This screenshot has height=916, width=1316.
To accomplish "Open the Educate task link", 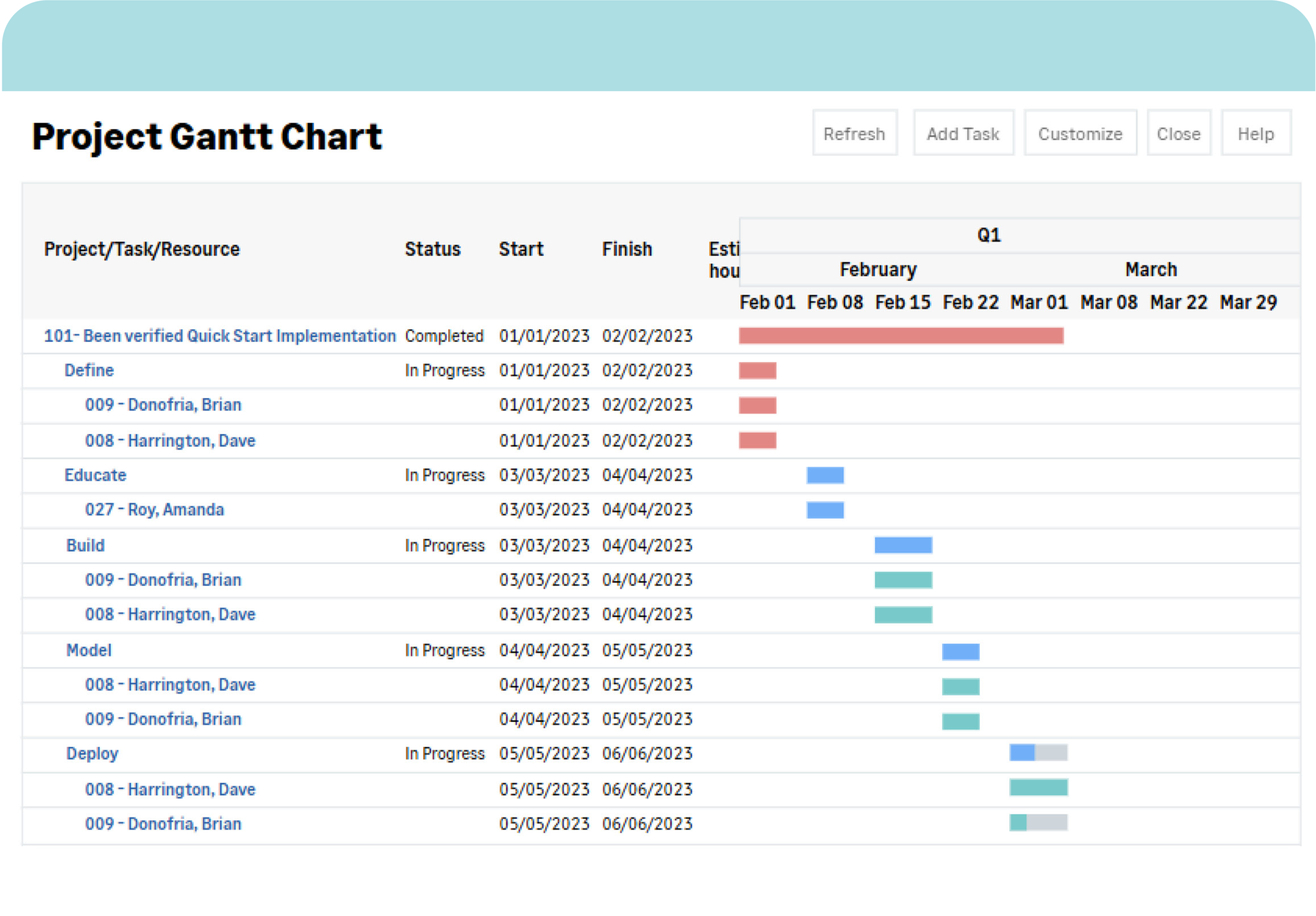I will point(95,475).
